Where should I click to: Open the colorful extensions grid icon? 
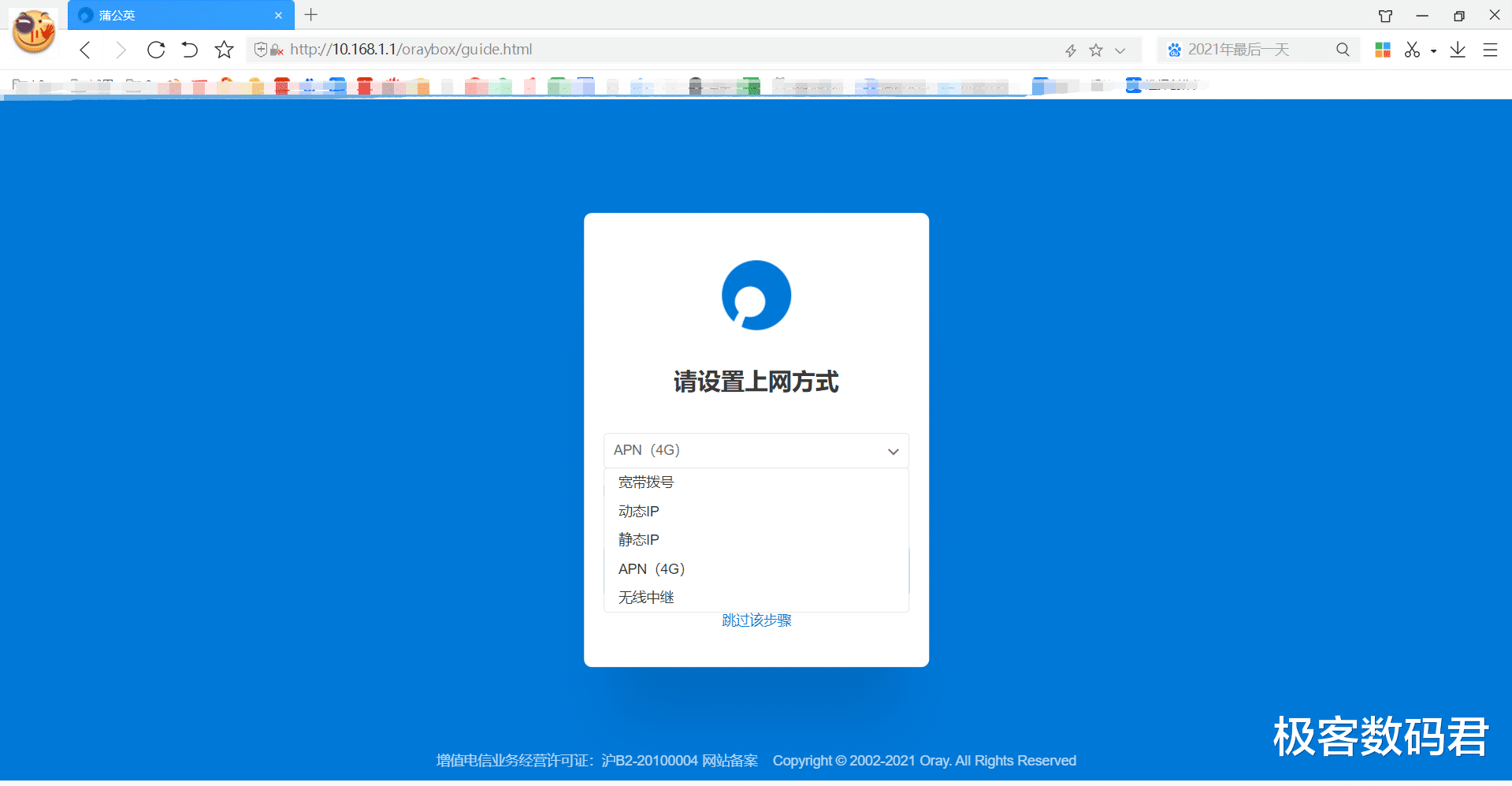[x=1383, y=50]
